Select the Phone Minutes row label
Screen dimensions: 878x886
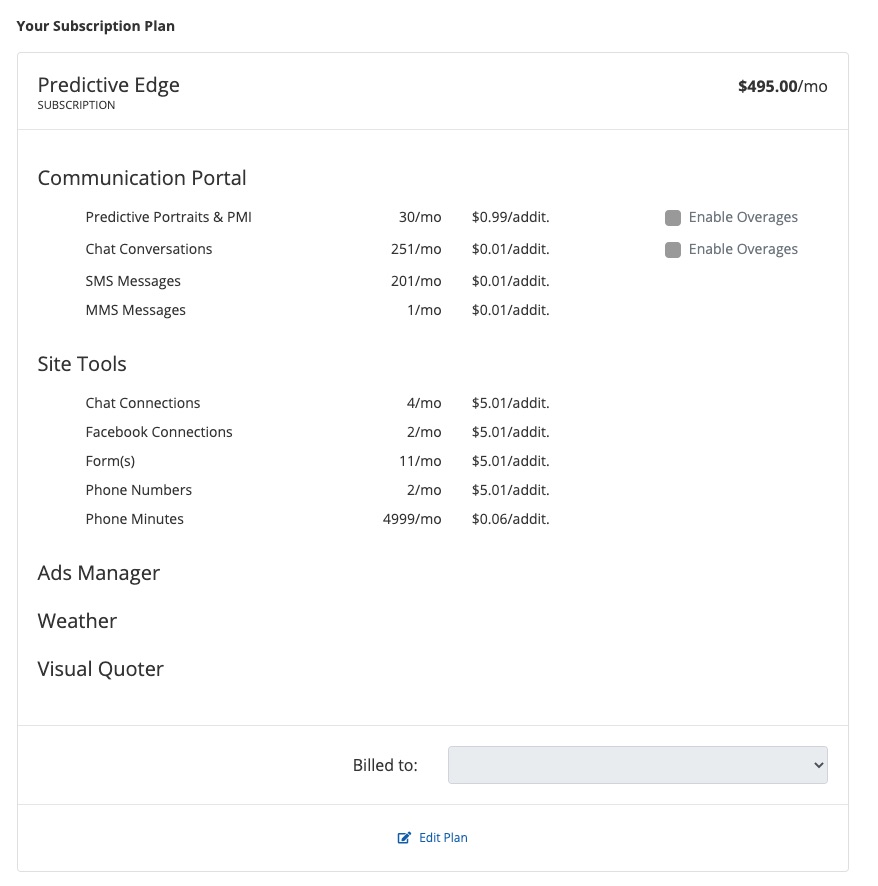click(134, 519)
